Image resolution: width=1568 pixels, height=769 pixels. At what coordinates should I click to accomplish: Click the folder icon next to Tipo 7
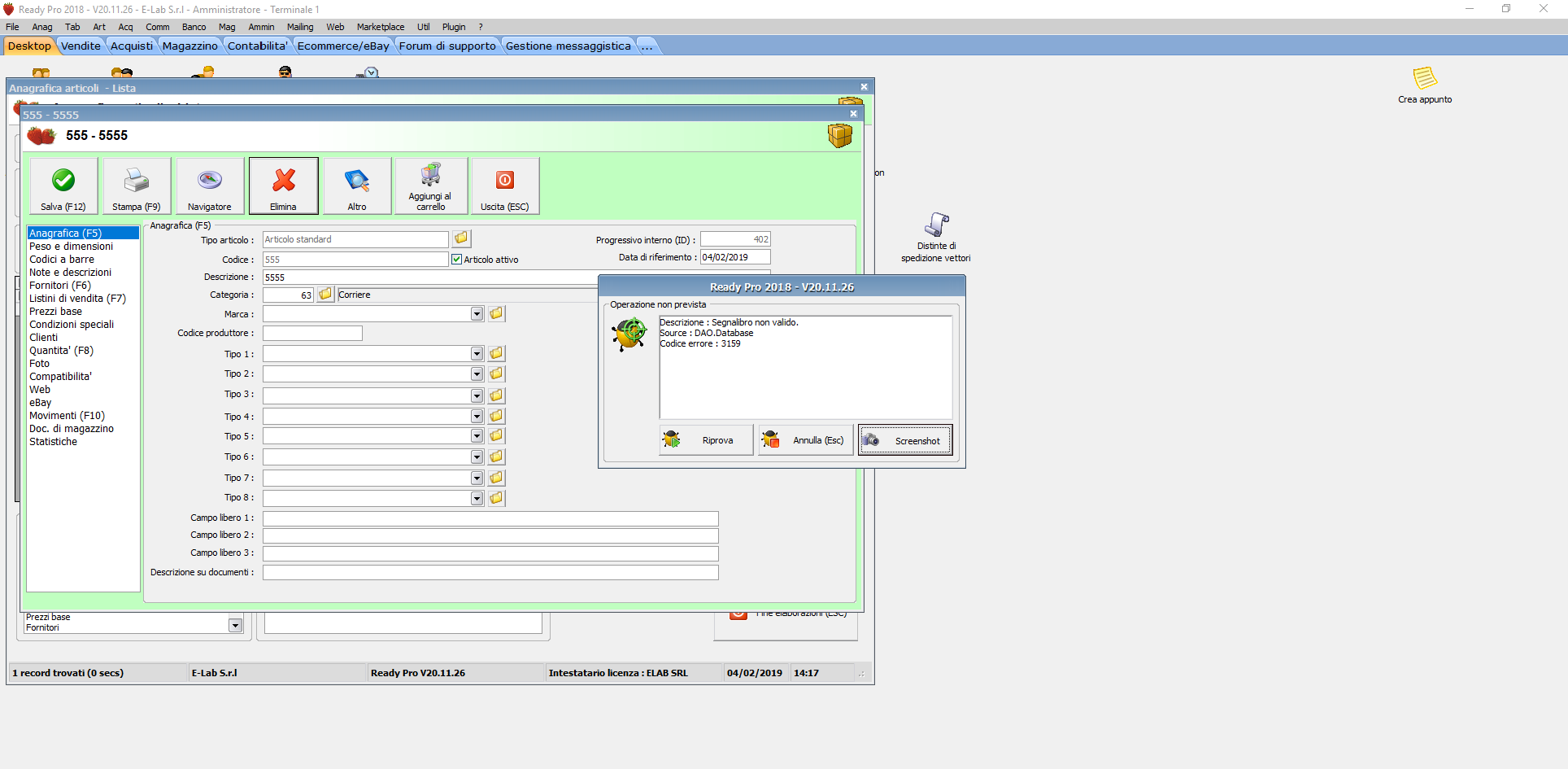click(496, 478)
